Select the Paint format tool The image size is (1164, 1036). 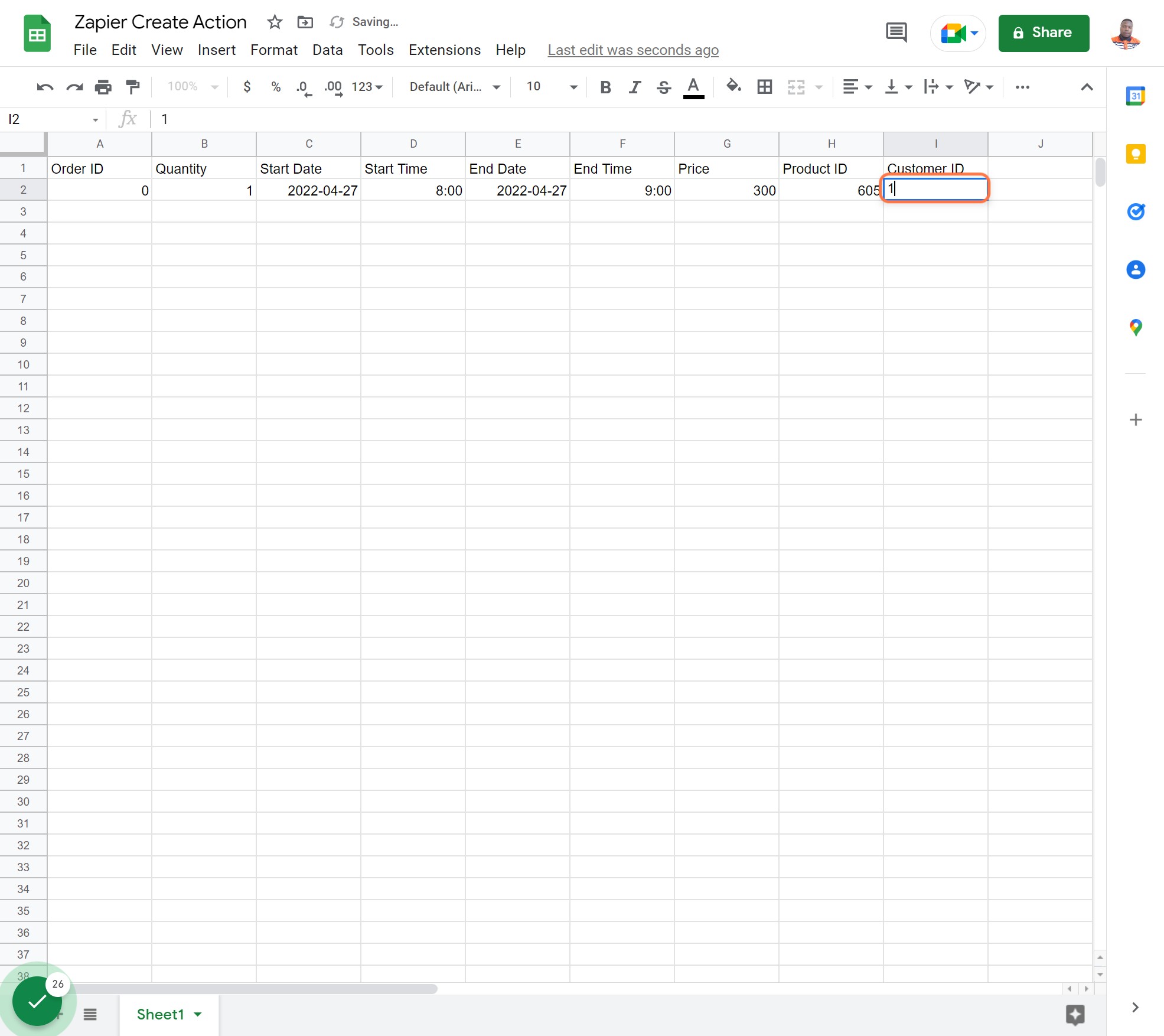click(x=133, y=87)
